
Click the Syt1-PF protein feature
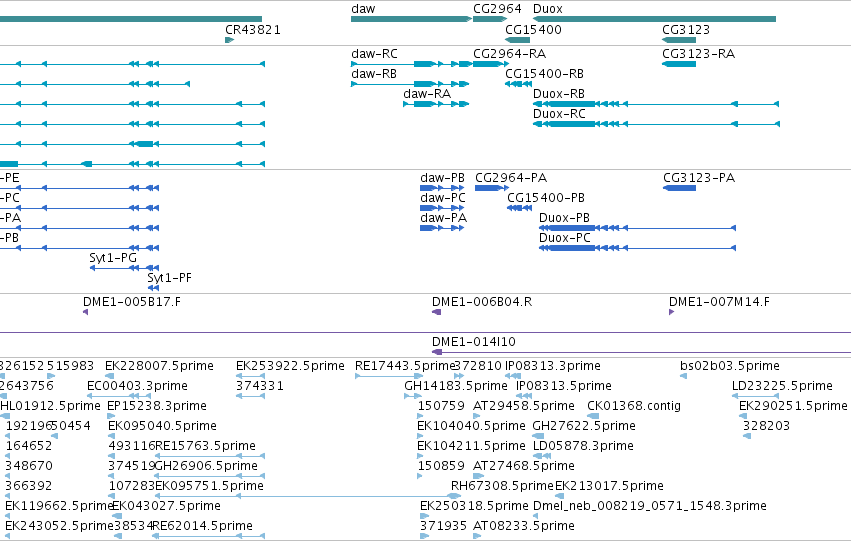point(154,288)
